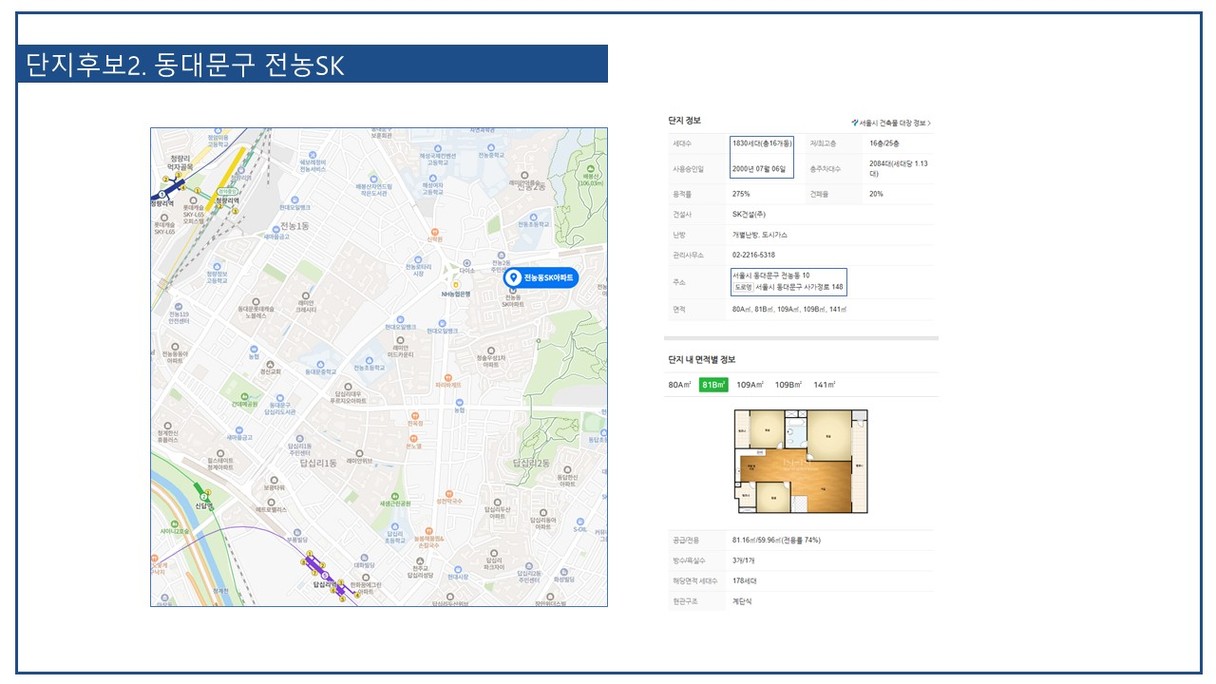Open 서울시 건축물 대장 정보 link
1216x684 pixels.
pyautogui.click(x=891, y=122)
